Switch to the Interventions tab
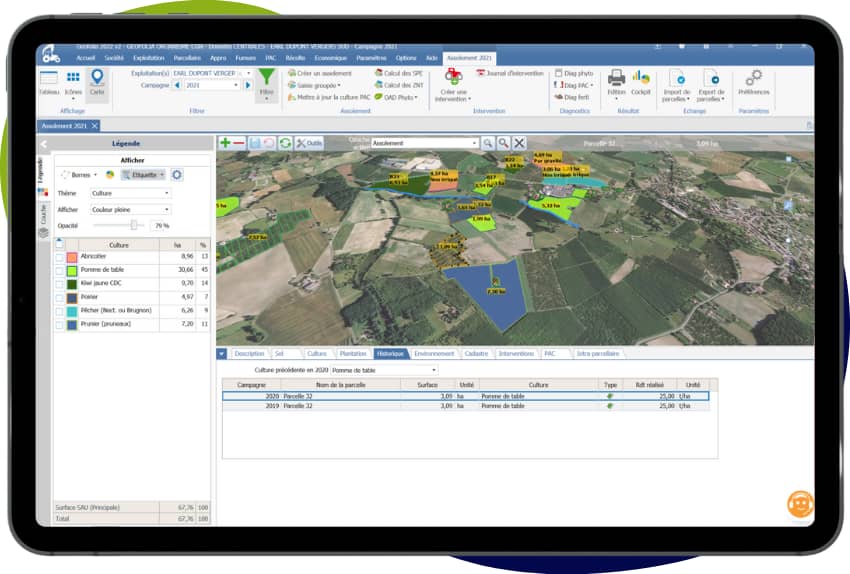 [516, 353]
